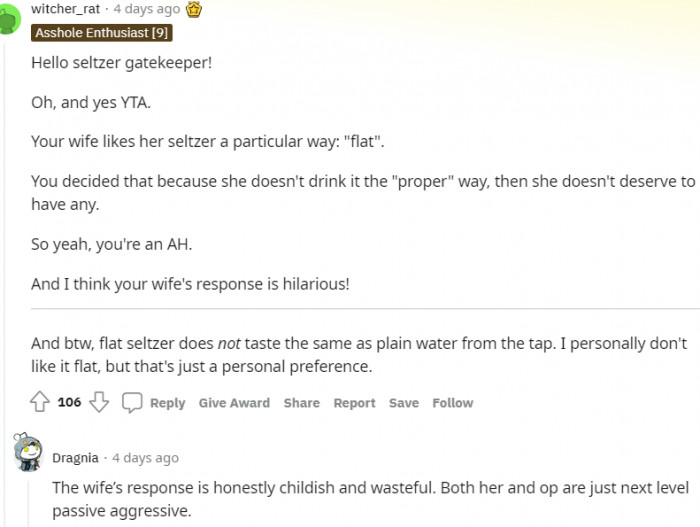Viewport: 700px width, 527px height.
Task: Click the Reply text button
Action: pos(167,403)
